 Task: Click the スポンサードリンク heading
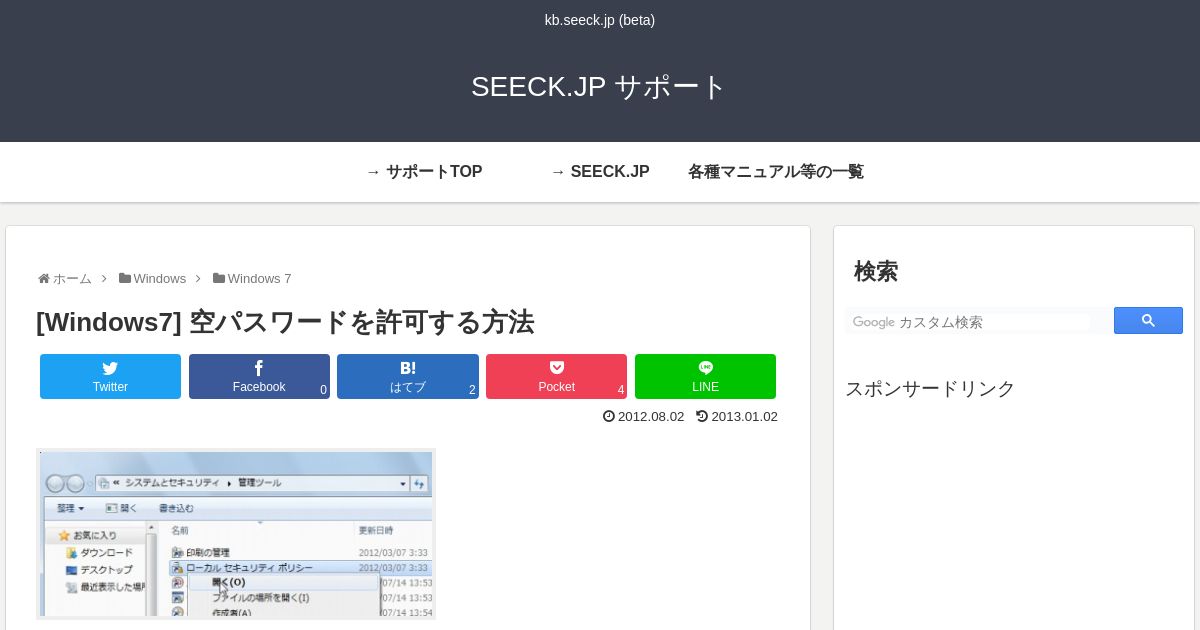coord(930,388)
